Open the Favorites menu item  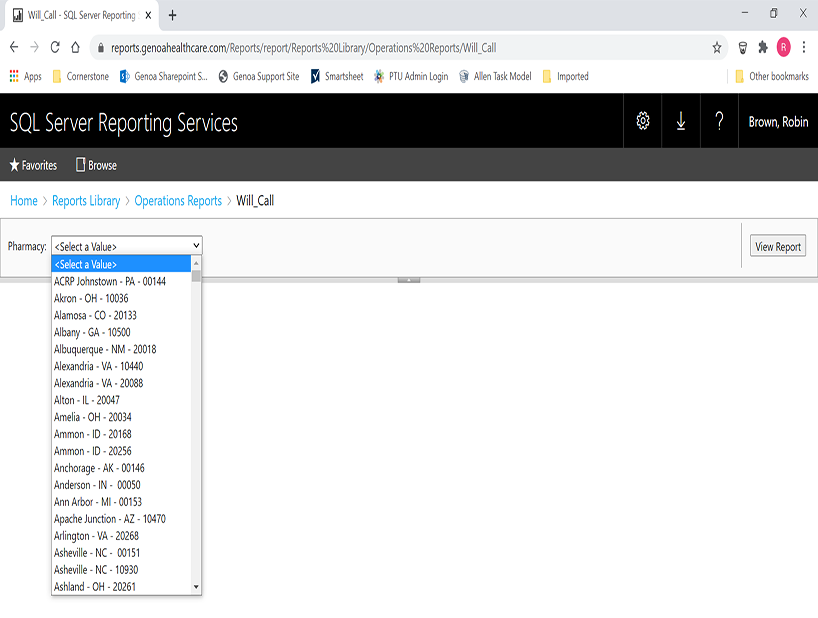pyautogui.click(x=33, y=165)
